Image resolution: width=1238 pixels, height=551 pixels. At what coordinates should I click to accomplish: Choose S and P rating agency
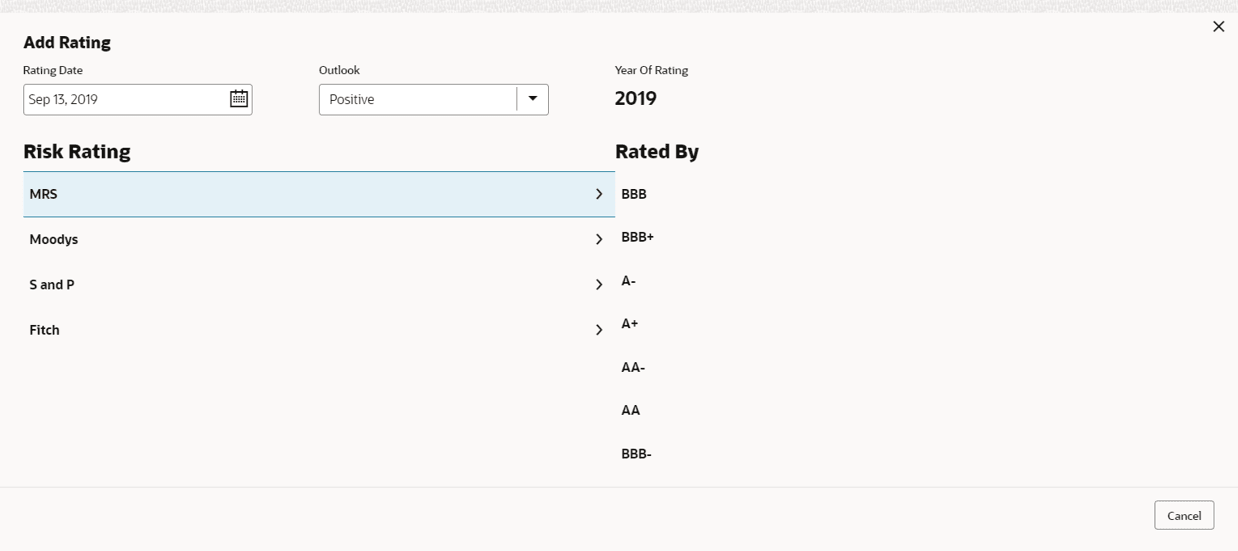[52, 285]
